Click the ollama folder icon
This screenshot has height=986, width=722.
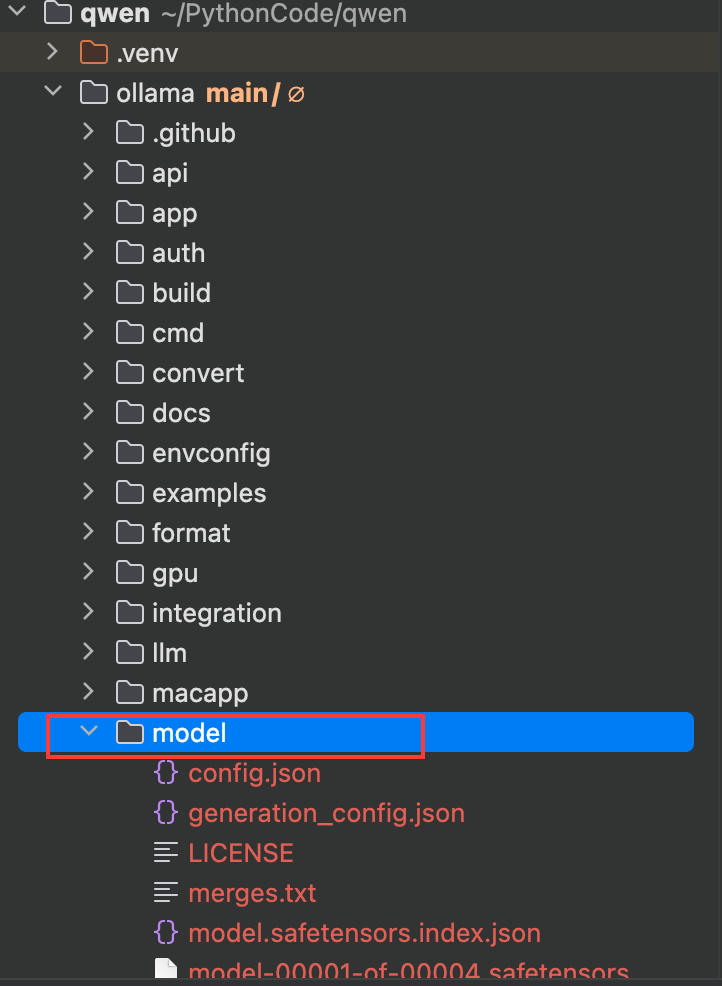[93, 93]
